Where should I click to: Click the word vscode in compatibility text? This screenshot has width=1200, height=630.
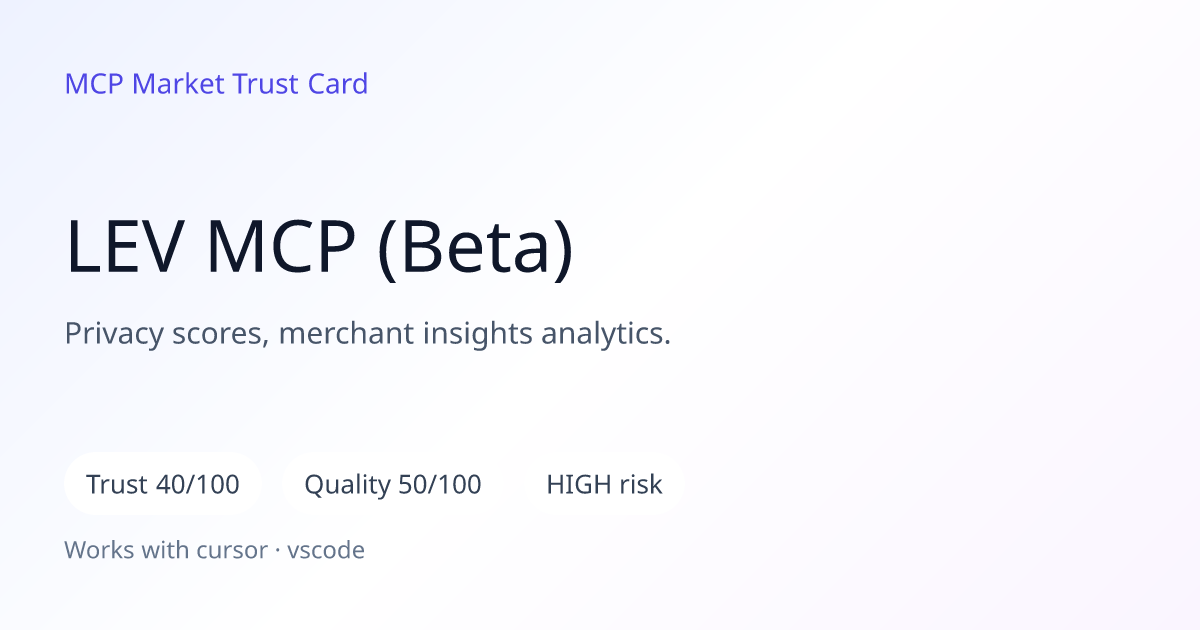click(x=326, y=549)
